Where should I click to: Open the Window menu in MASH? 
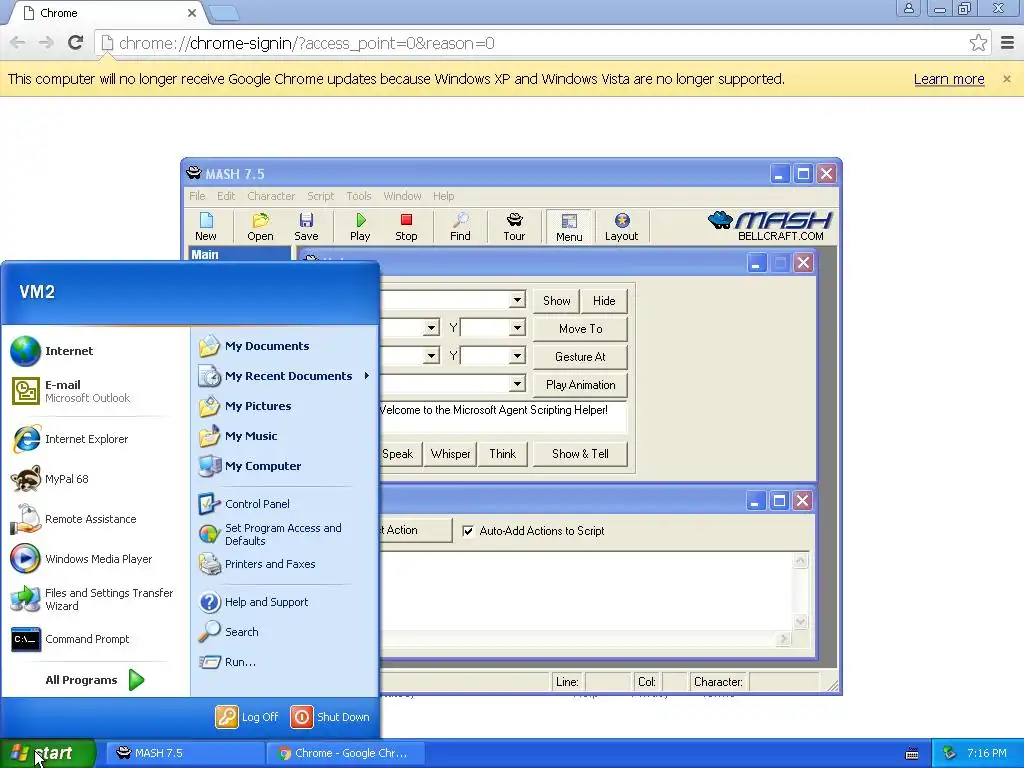coord(402,196)
